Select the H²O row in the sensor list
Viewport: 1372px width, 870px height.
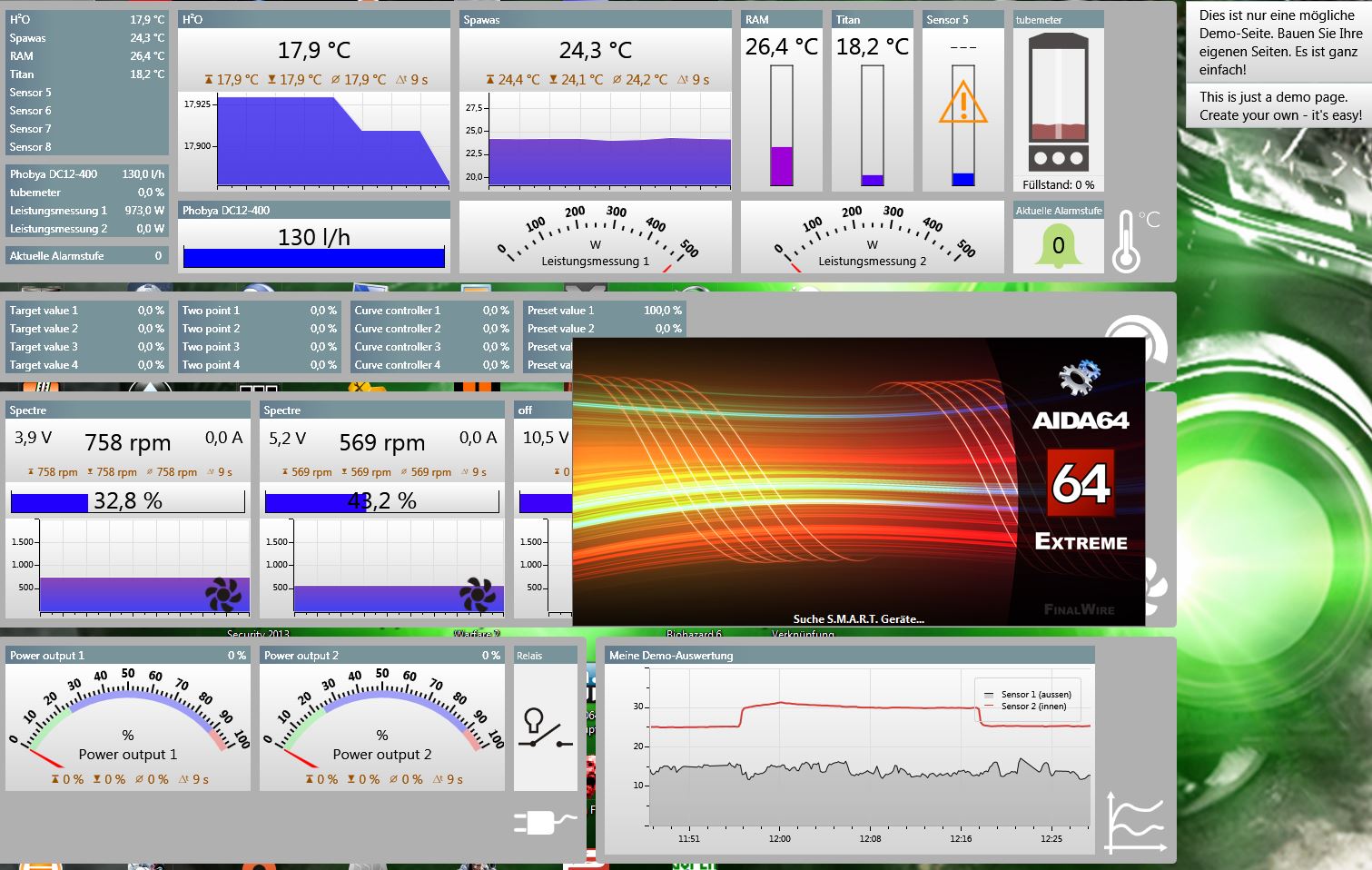pos(87,19)
